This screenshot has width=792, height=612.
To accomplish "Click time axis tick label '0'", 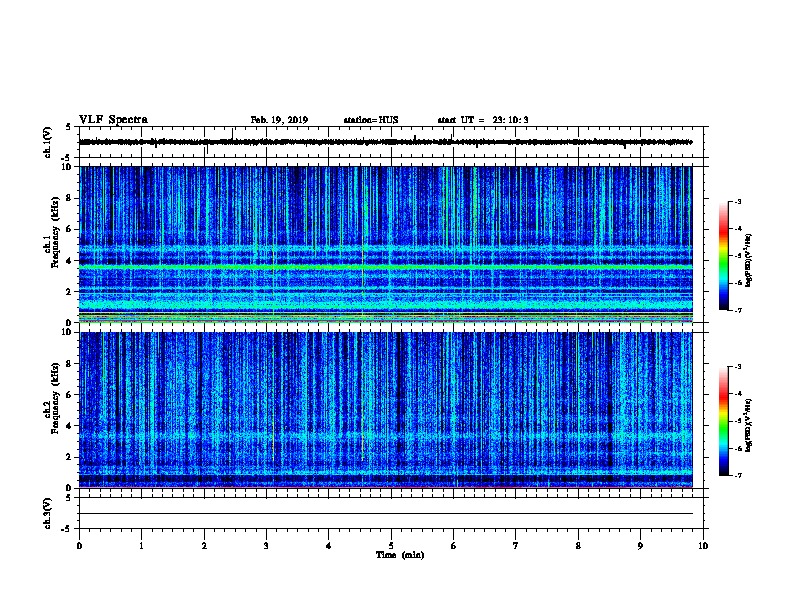I will [x=79, y=545].
